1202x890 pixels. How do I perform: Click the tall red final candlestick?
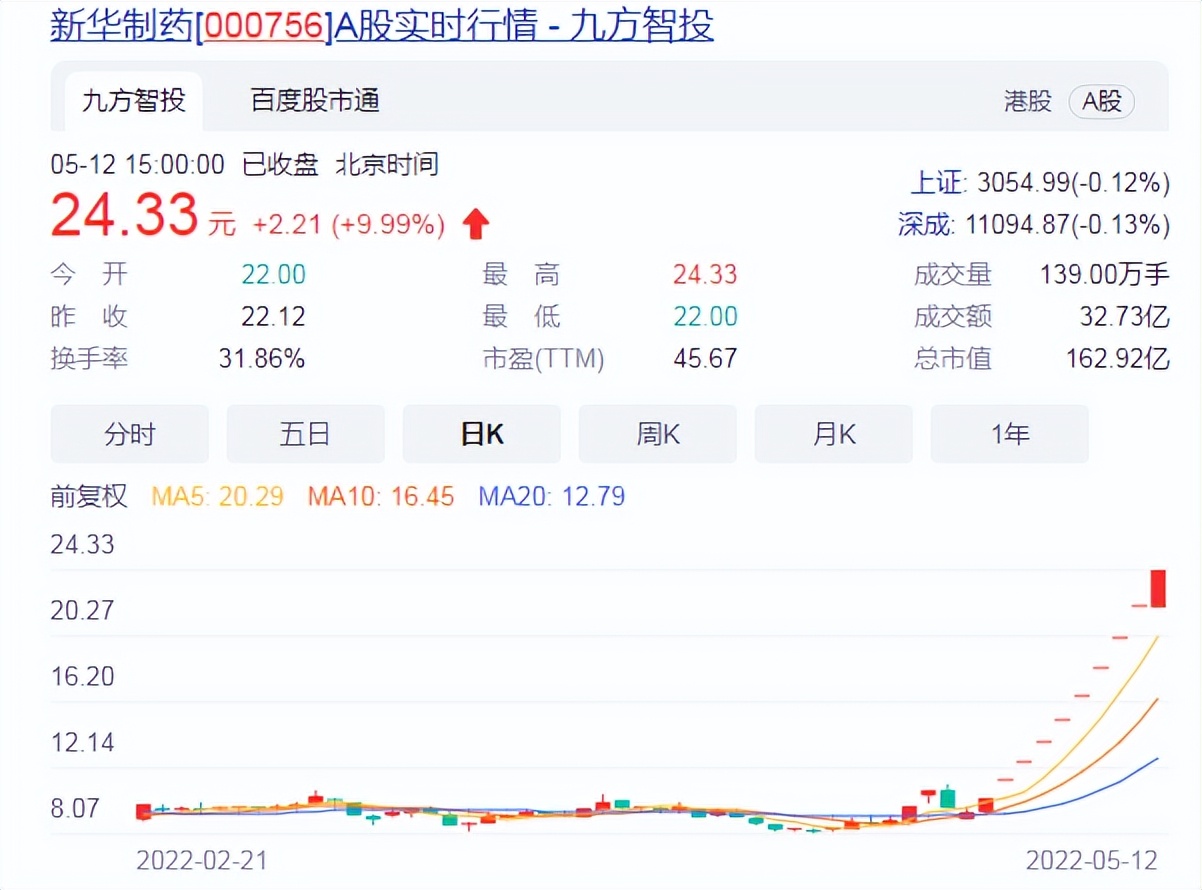point(1156,590)
